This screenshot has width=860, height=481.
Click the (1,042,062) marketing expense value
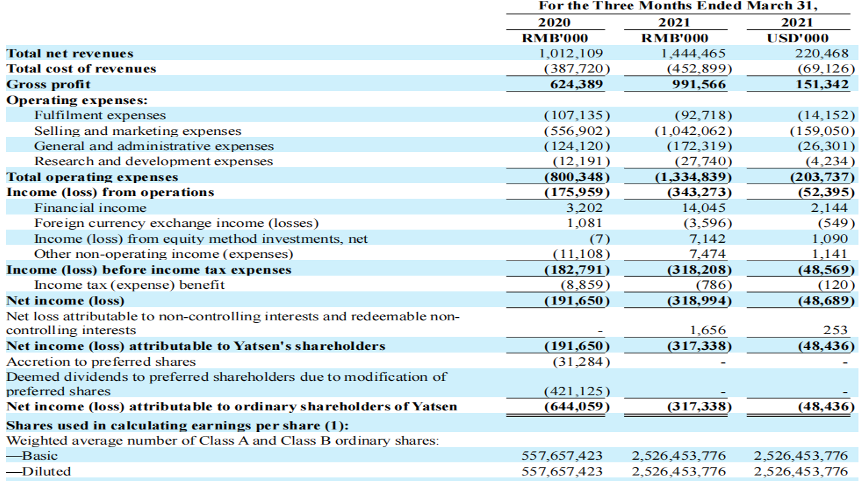click(x=693, y=131)
